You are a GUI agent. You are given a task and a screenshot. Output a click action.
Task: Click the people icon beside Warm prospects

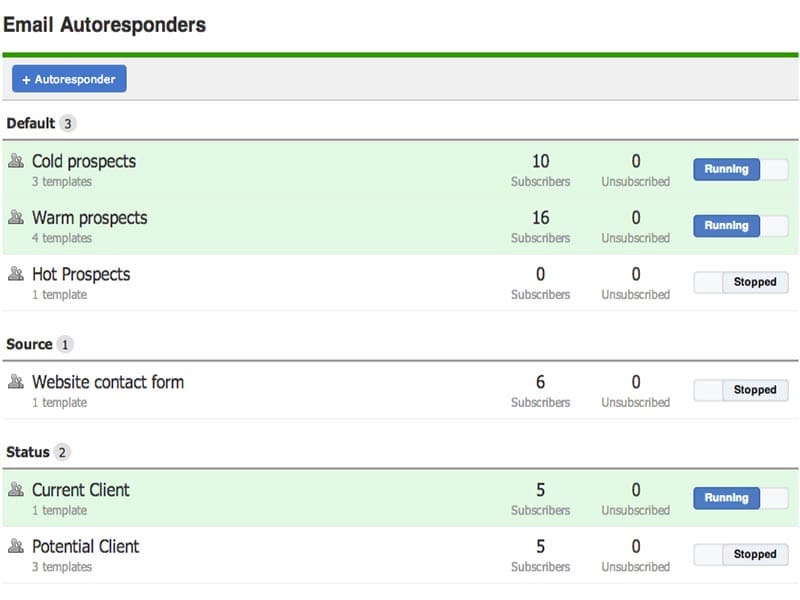tap(16, 217)
